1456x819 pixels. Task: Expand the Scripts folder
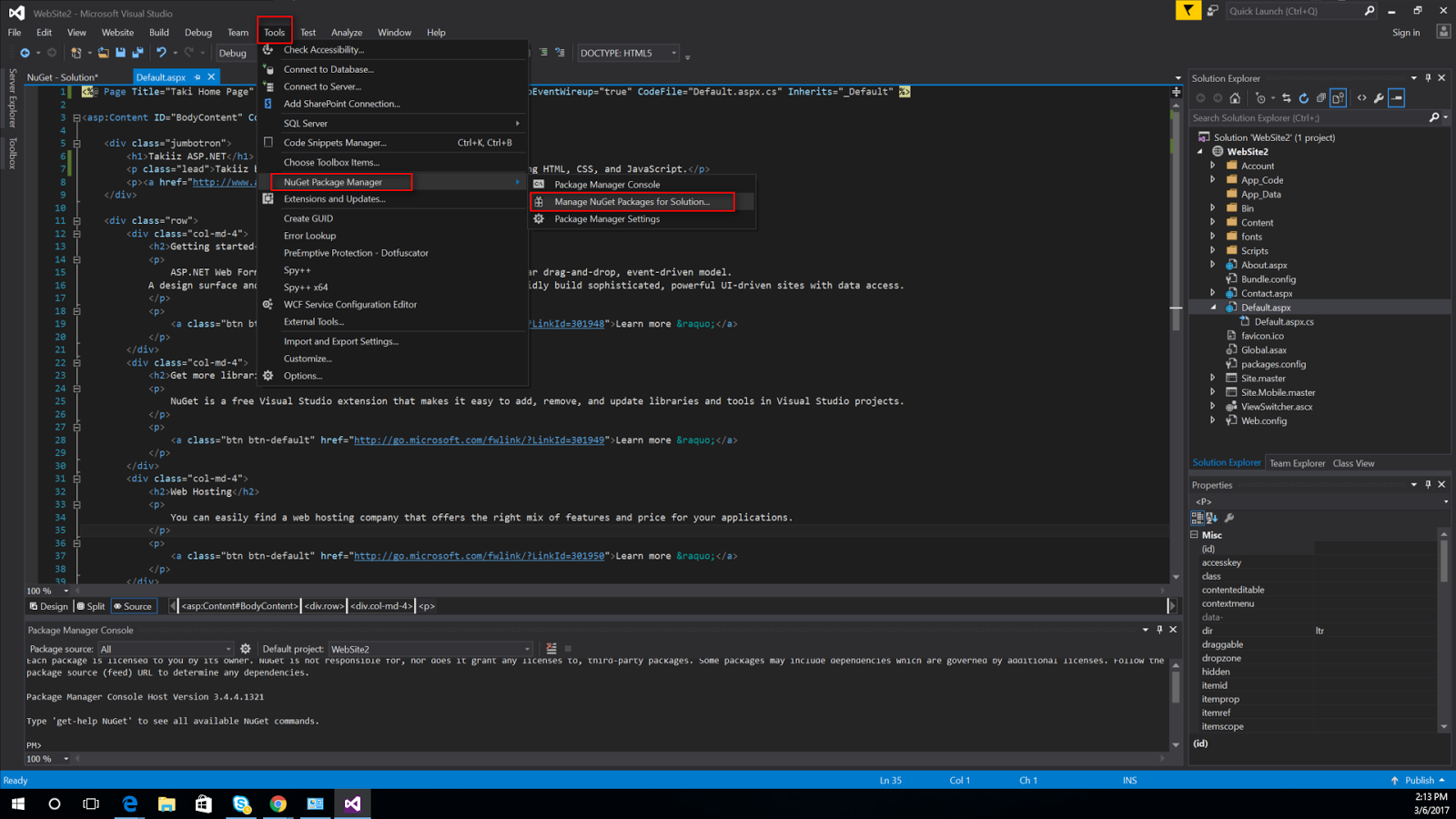[x=1213, y=251]
